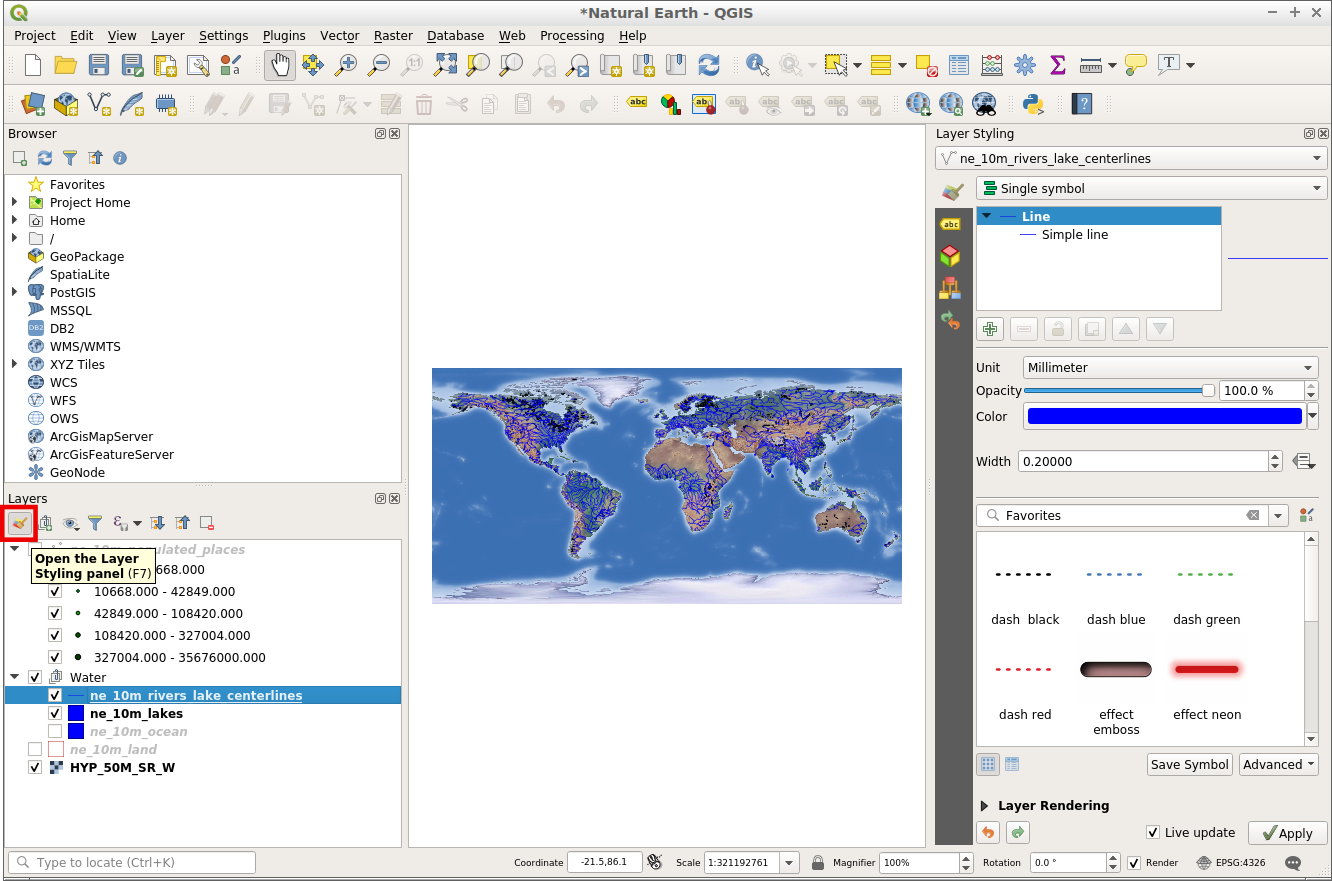Click the Undo style change arrow
Viewport: 1332px width, 881px height.
(x=988, y=832)
